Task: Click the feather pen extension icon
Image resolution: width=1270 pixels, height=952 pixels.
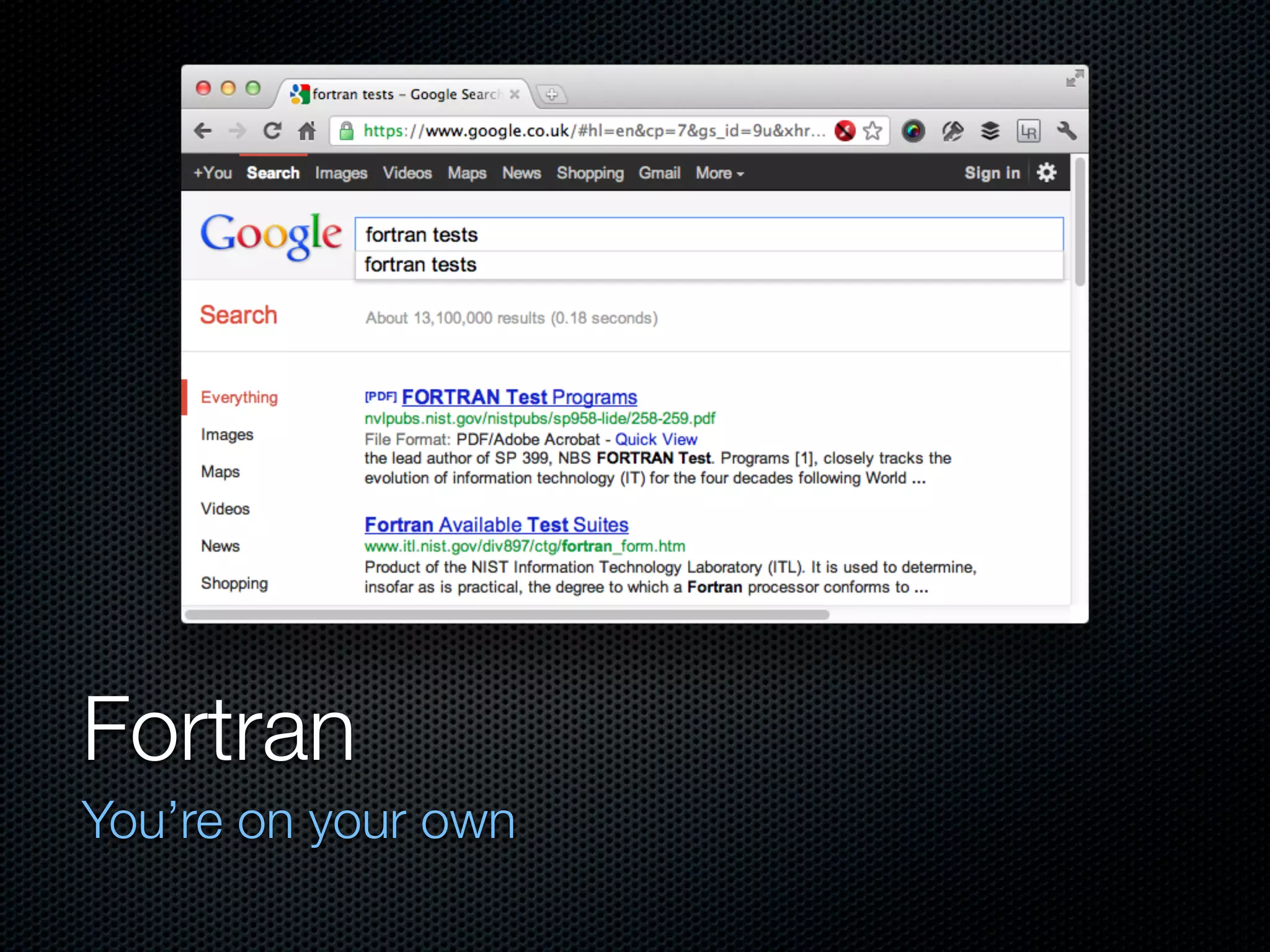Action: (x=952, y=131)
